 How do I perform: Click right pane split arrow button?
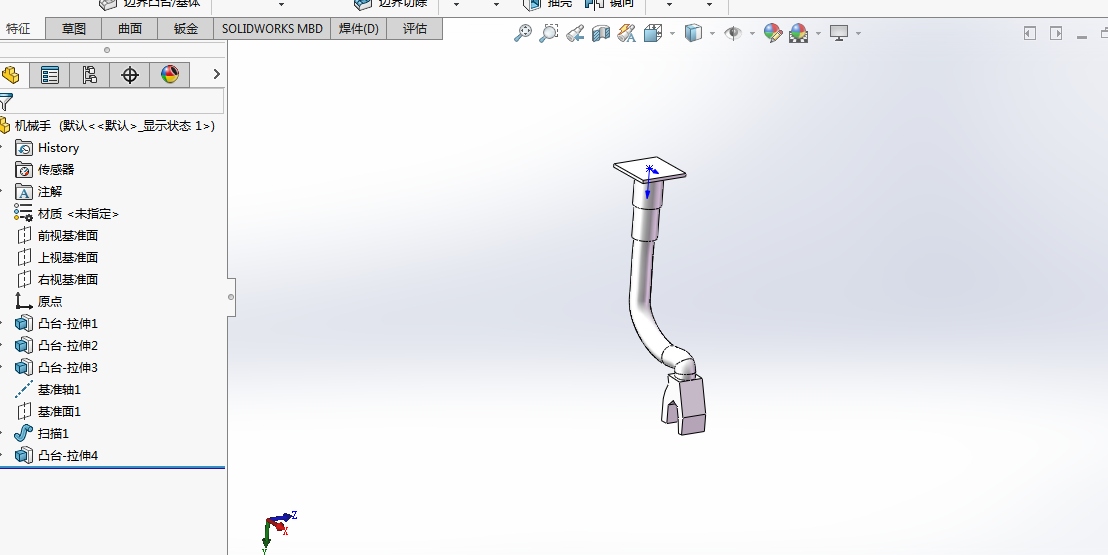(1056, 33)
